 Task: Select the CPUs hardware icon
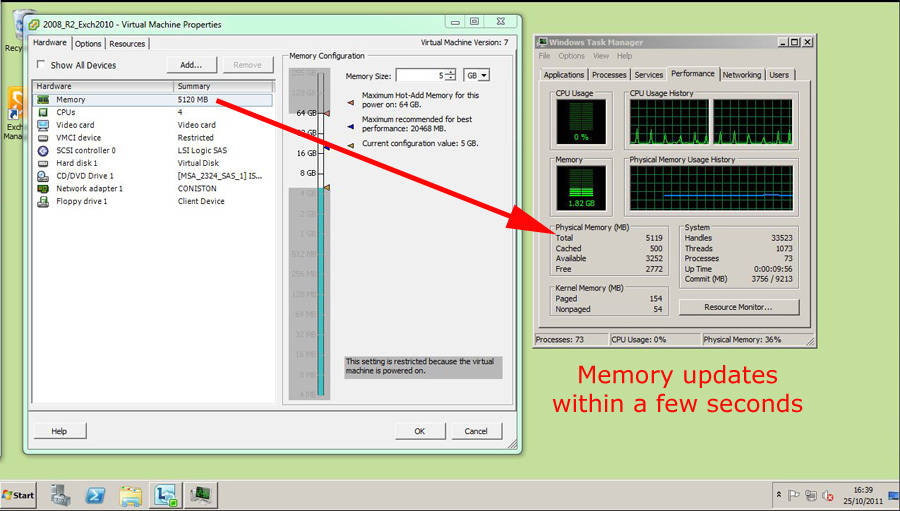point(43,113)
